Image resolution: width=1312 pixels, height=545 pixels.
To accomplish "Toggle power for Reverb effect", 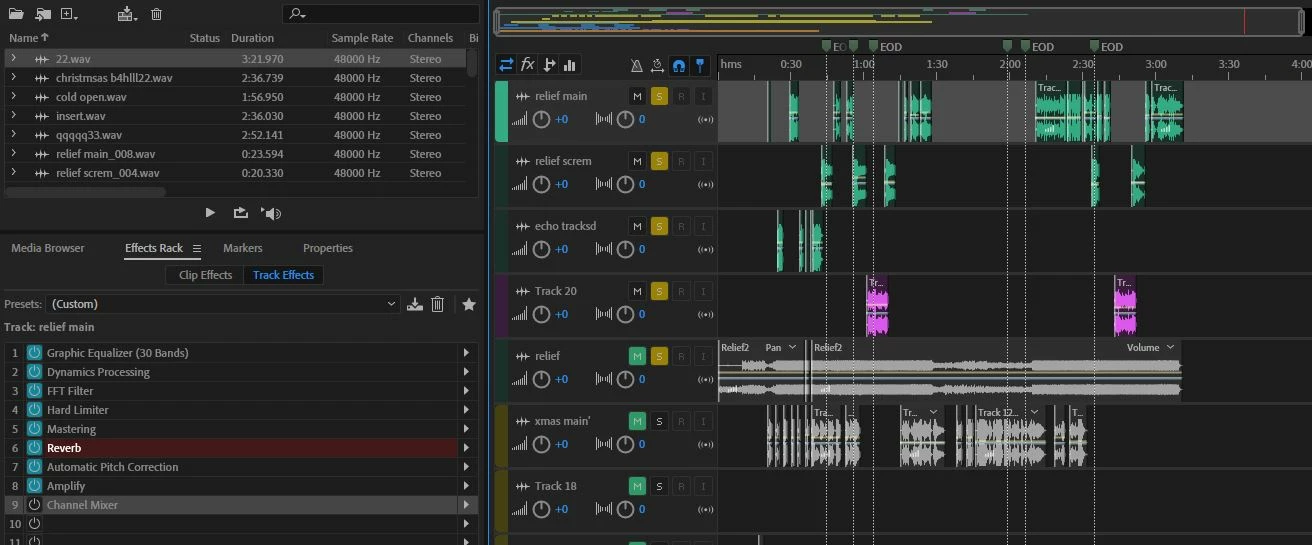I will (34, 448).
